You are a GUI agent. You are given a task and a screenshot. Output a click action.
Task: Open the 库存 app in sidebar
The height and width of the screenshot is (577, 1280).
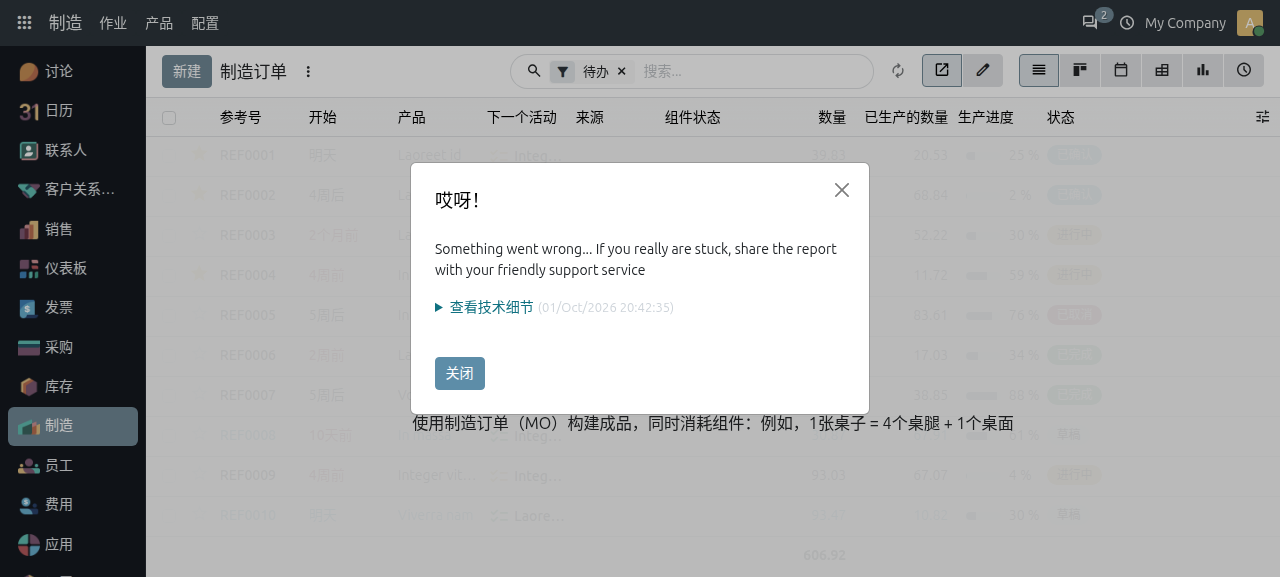73,386
